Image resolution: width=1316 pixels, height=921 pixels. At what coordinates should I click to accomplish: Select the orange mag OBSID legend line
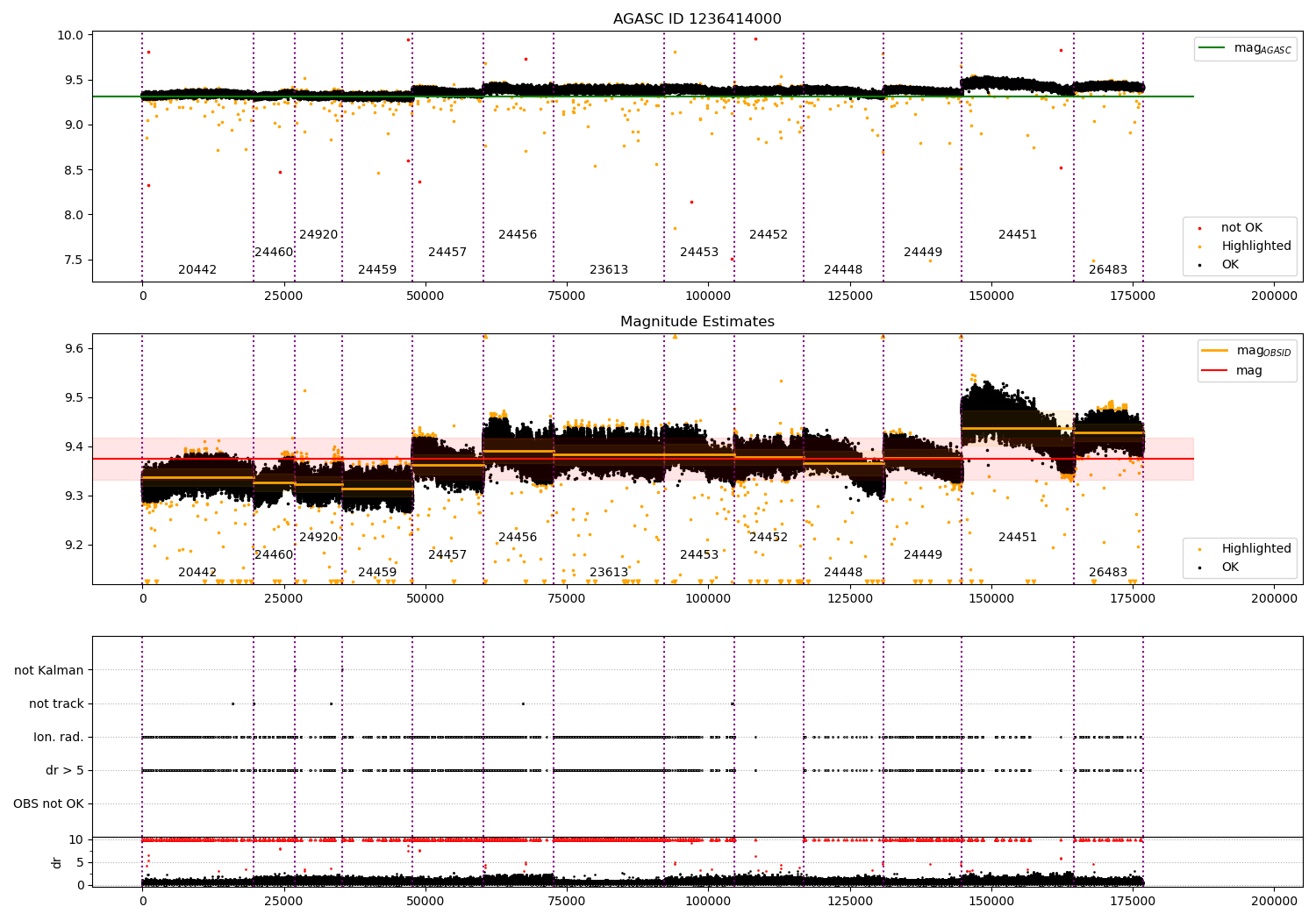(1214, 351)
